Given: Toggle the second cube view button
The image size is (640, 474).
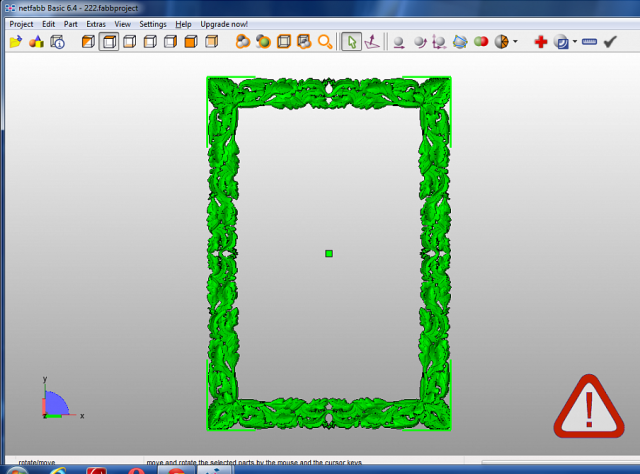Looking at the screenshot, I should pyautogui.click(x=109, y=42).
